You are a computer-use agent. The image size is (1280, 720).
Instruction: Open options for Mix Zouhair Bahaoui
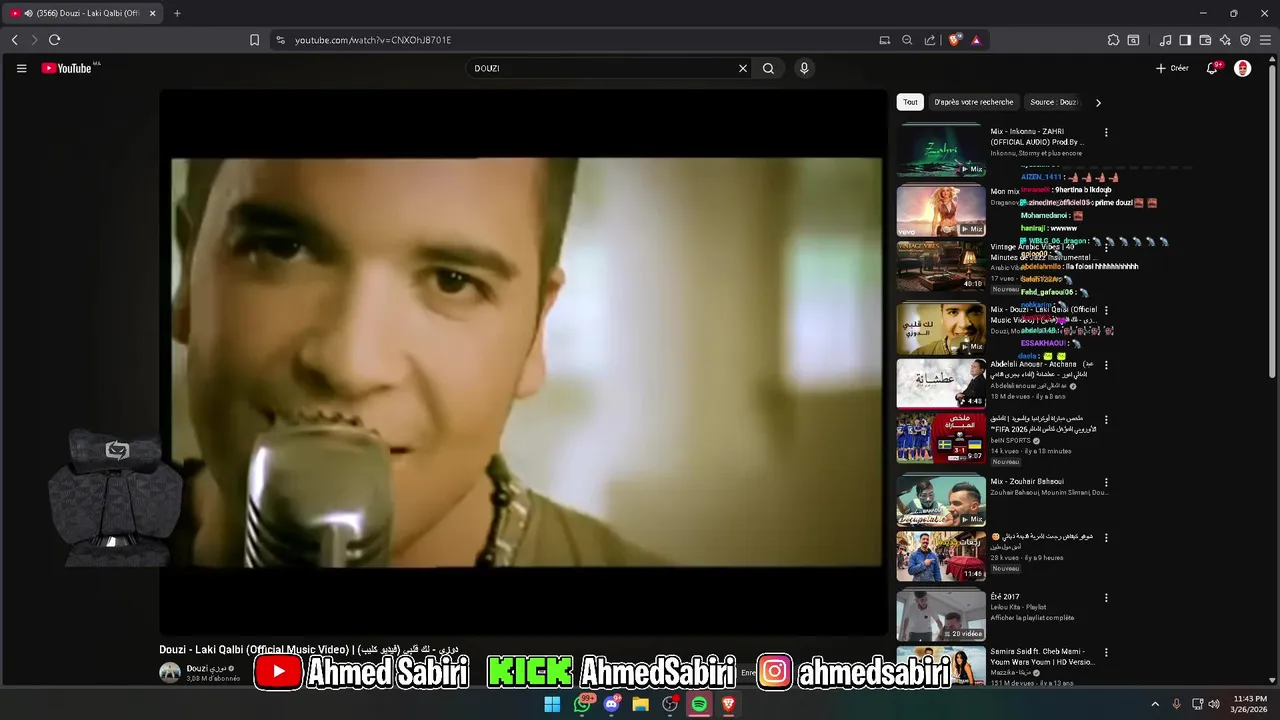pos(1106,482)
